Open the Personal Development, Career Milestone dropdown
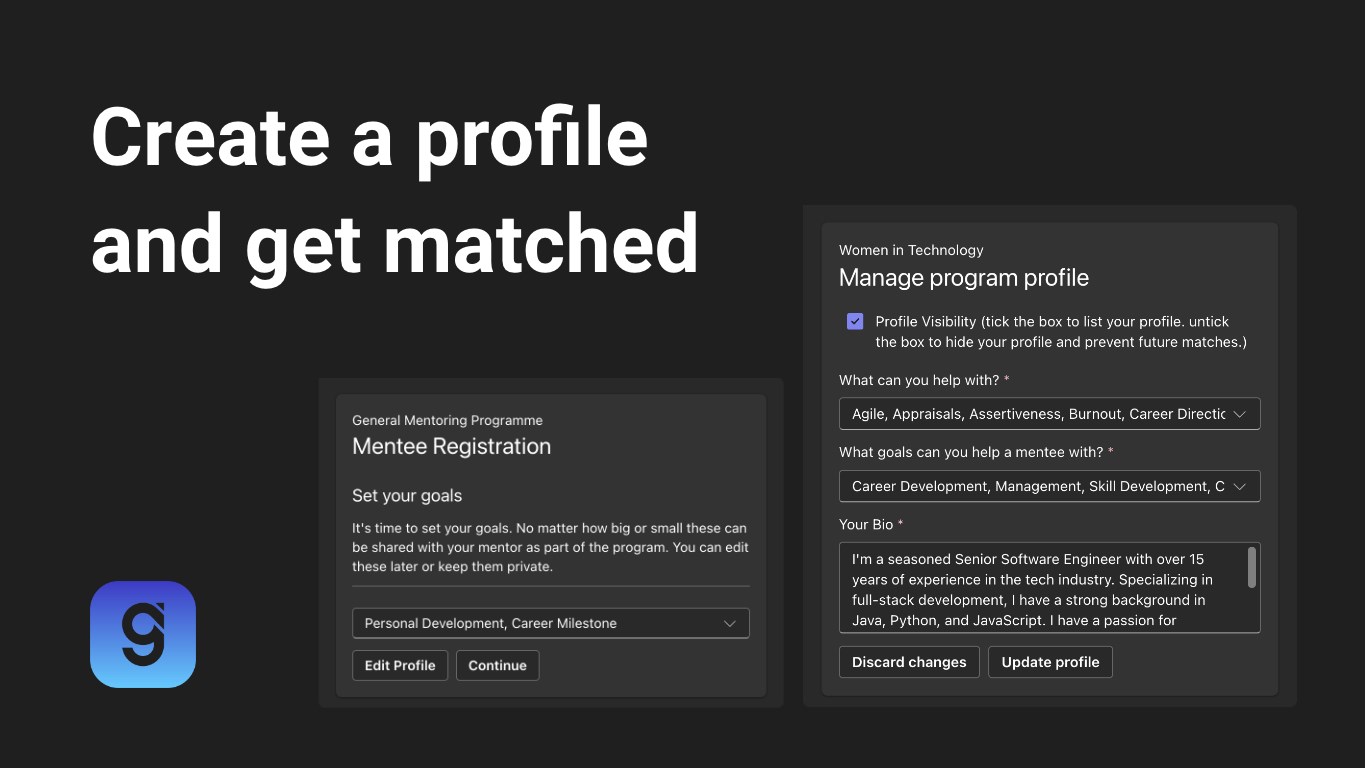This screenshot has width=1366, height=768. [550, 623]
